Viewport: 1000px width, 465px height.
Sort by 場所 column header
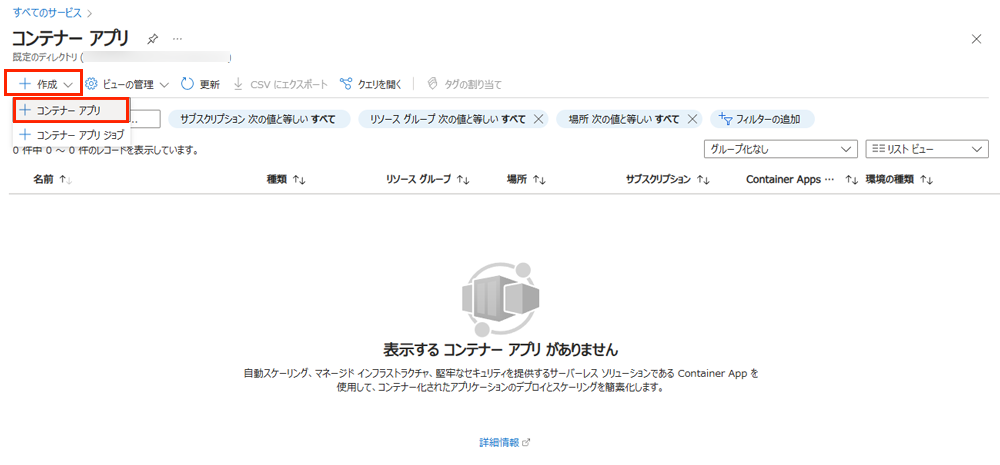coord(526,180)
